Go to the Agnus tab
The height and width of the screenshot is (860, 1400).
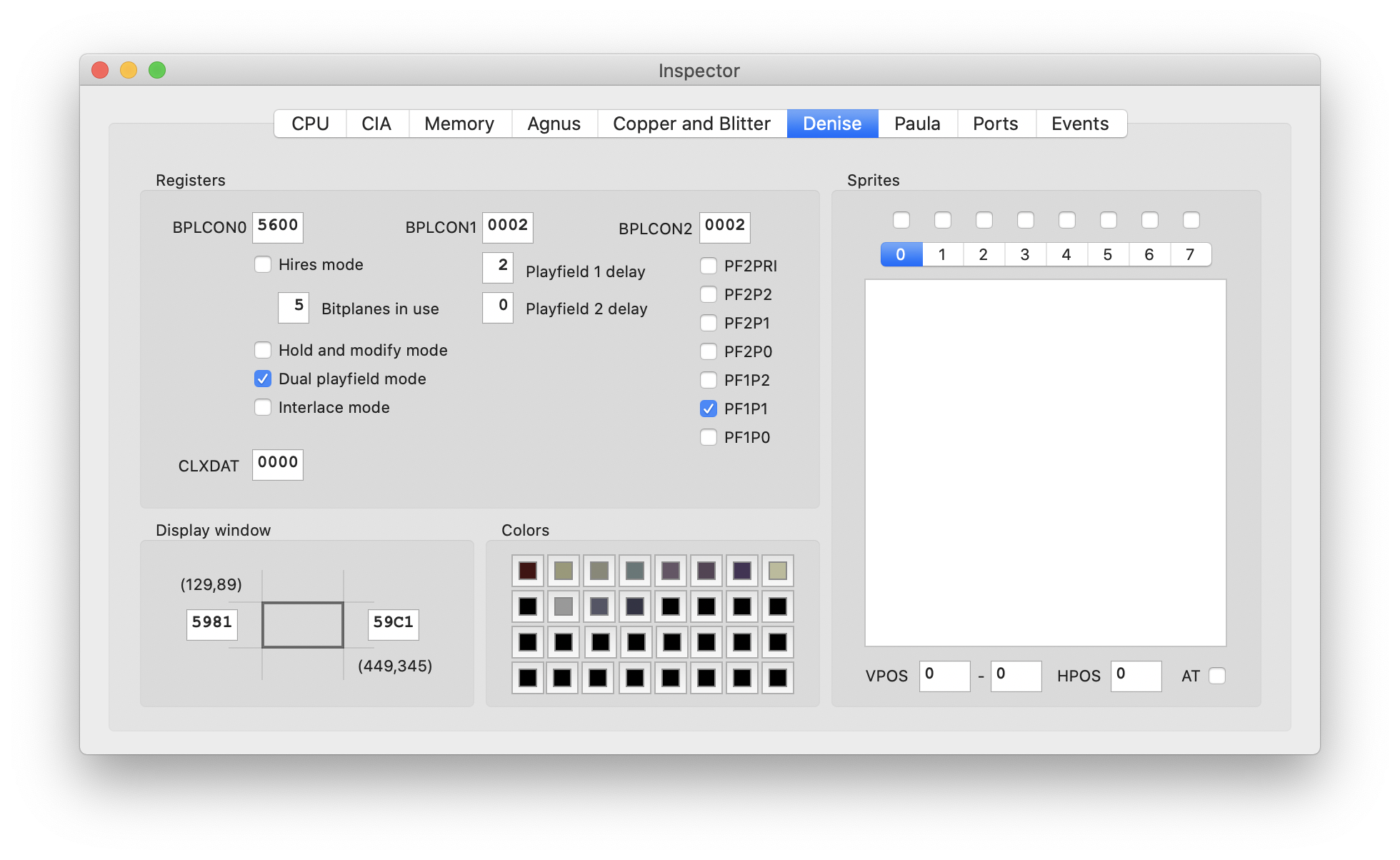pyautogui.click(x=554, y=124)
